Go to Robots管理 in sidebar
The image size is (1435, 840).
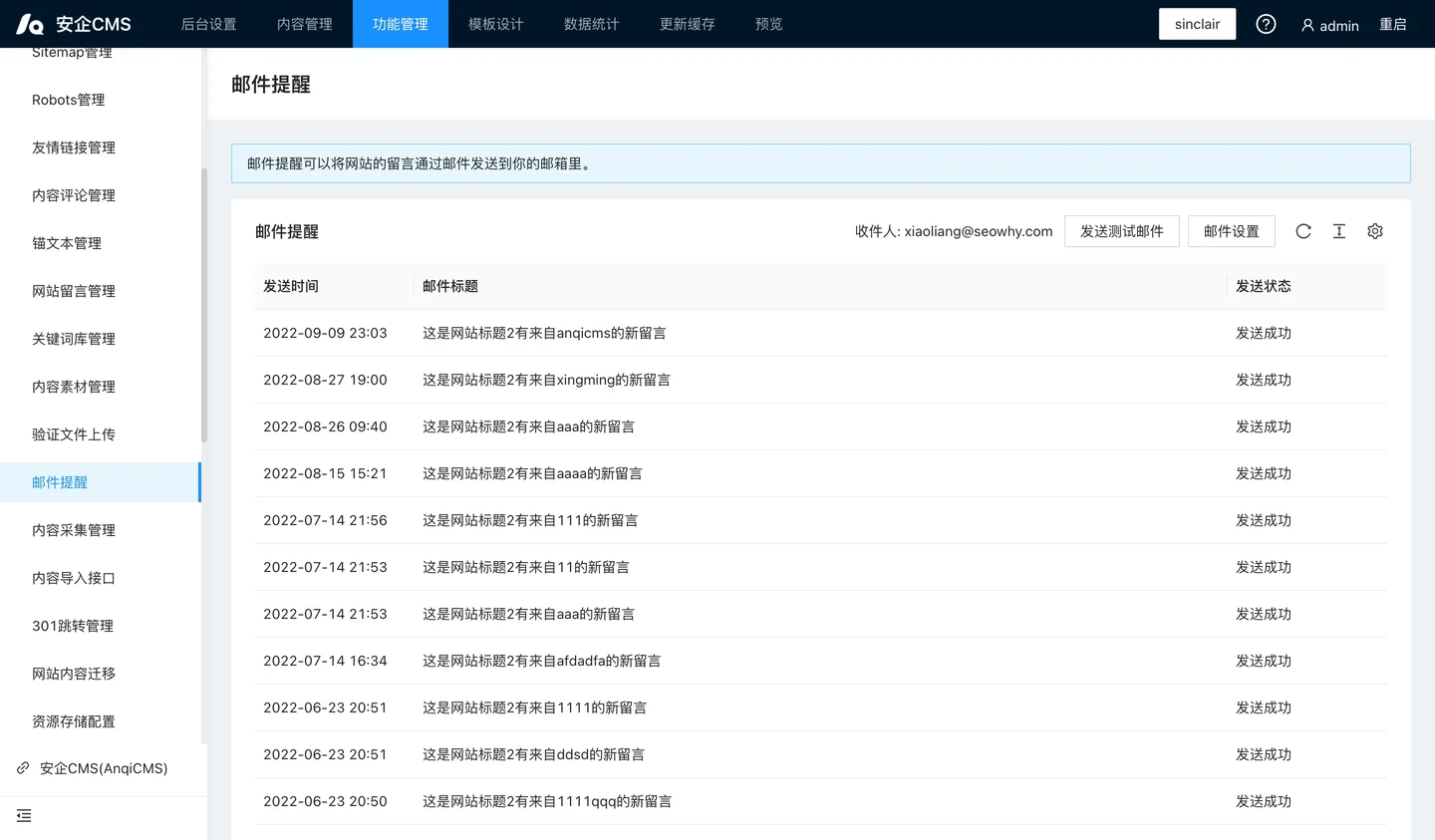[x=100, y=100]
